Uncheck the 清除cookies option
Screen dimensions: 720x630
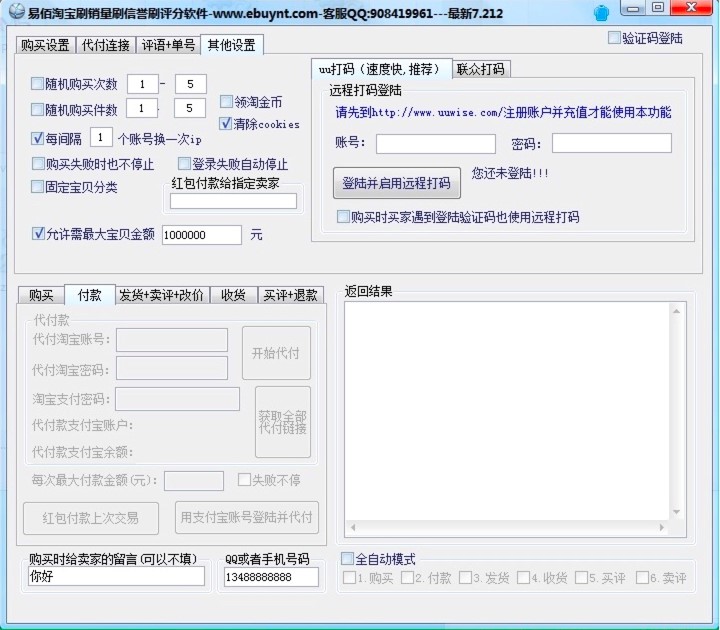click(226, 124)
